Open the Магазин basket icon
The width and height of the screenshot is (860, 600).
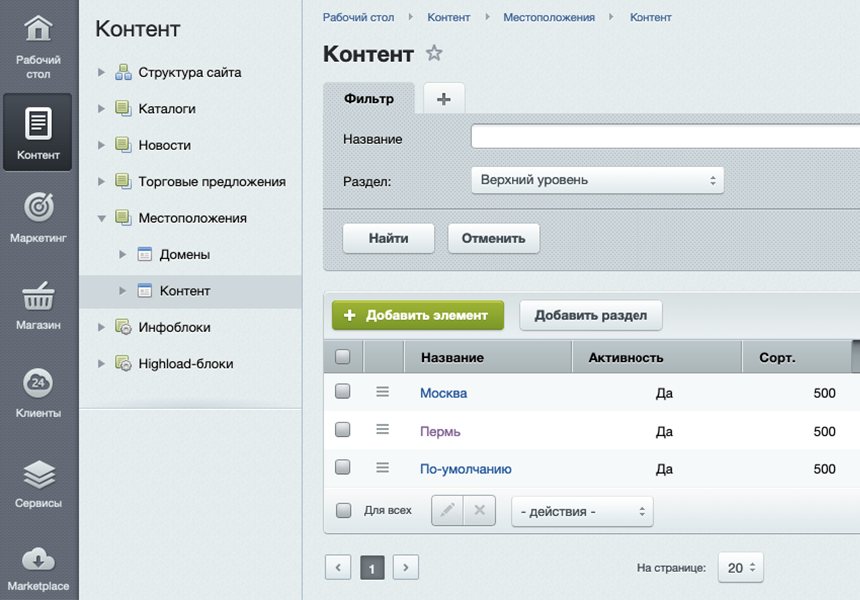coord(38,296)
